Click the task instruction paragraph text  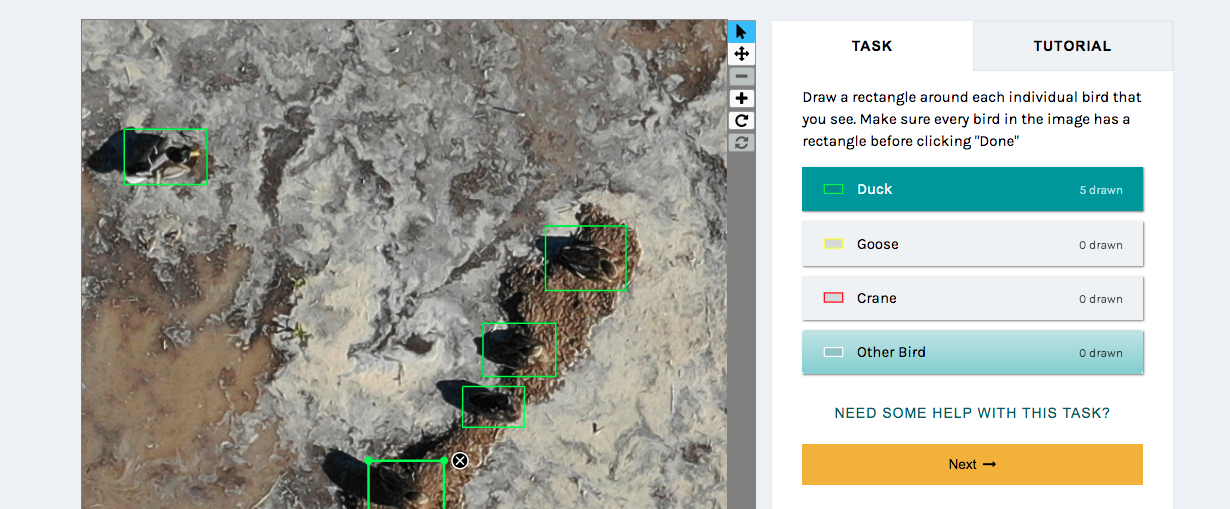(x=972, y=119)
